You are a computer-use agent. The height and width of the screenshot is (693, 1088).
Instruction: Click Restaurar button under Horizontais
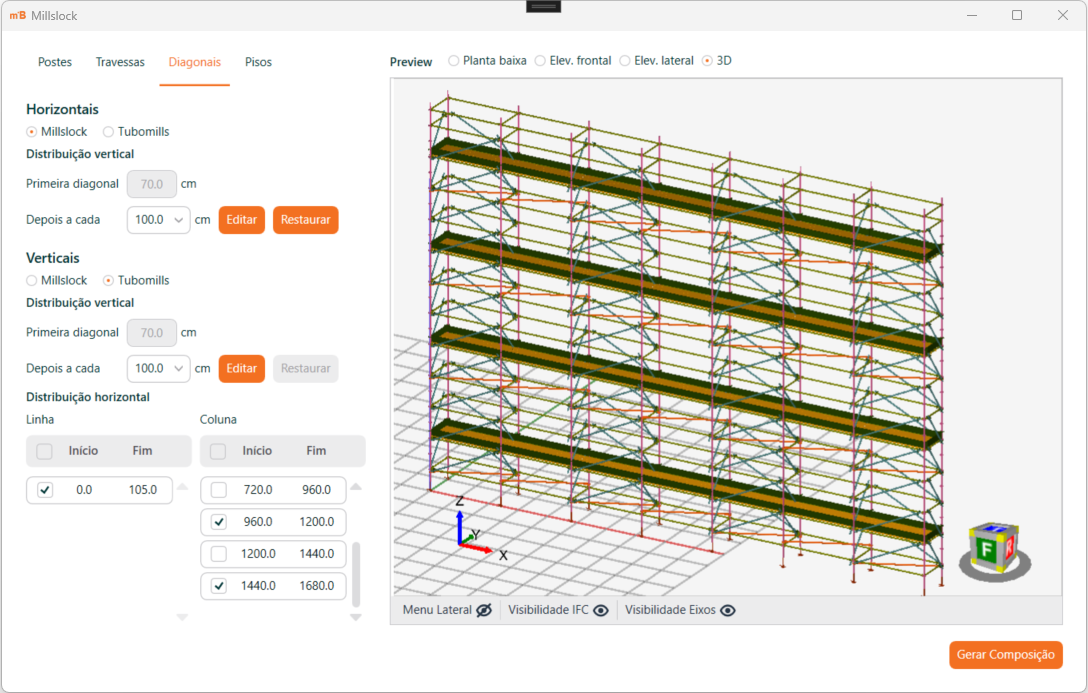305,220
